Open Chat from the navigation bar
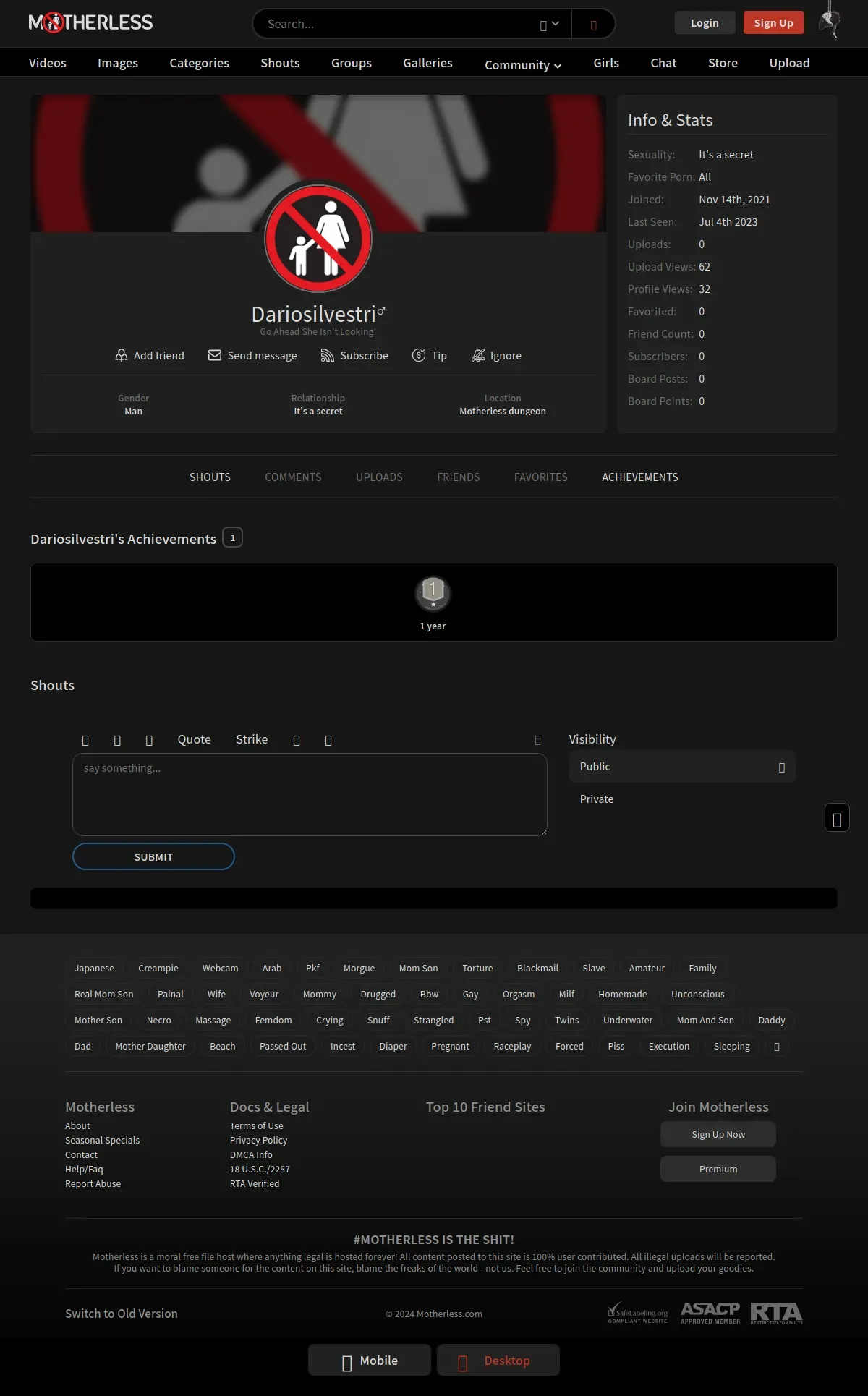Image resolution: width=868 pixels, height=1396 pixels. (x=663, y=63)
